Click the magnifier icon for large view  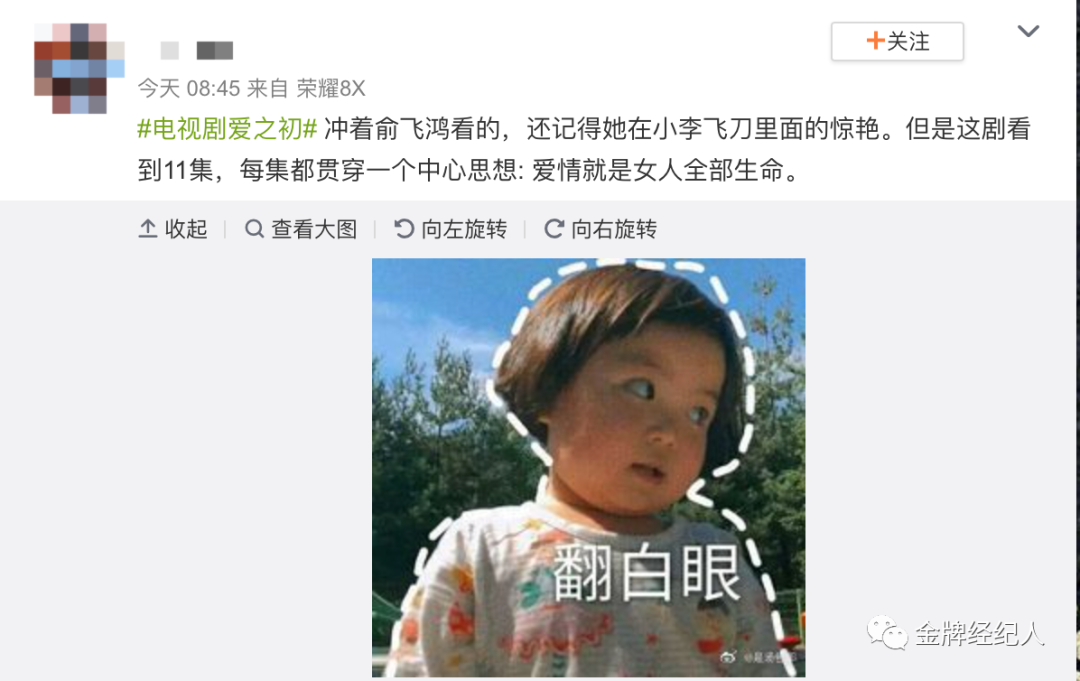click(254, 229)
